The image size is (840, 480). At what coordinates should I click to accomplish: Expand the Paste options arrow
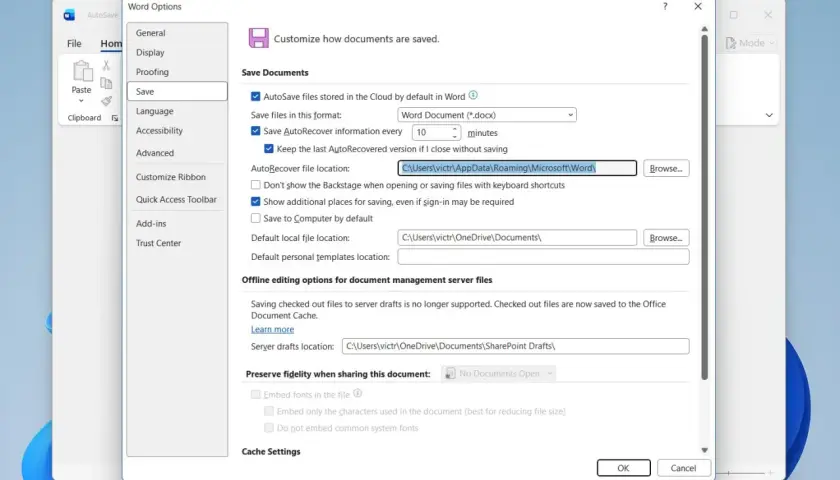[81, 101]
